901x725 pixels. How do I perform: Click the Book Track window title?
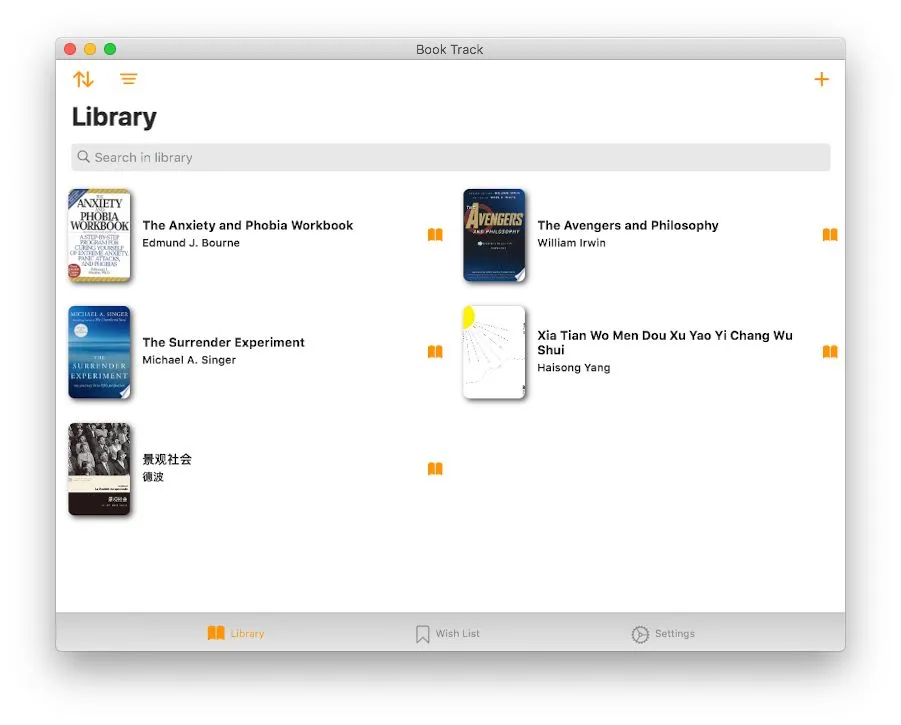point(449,49)
